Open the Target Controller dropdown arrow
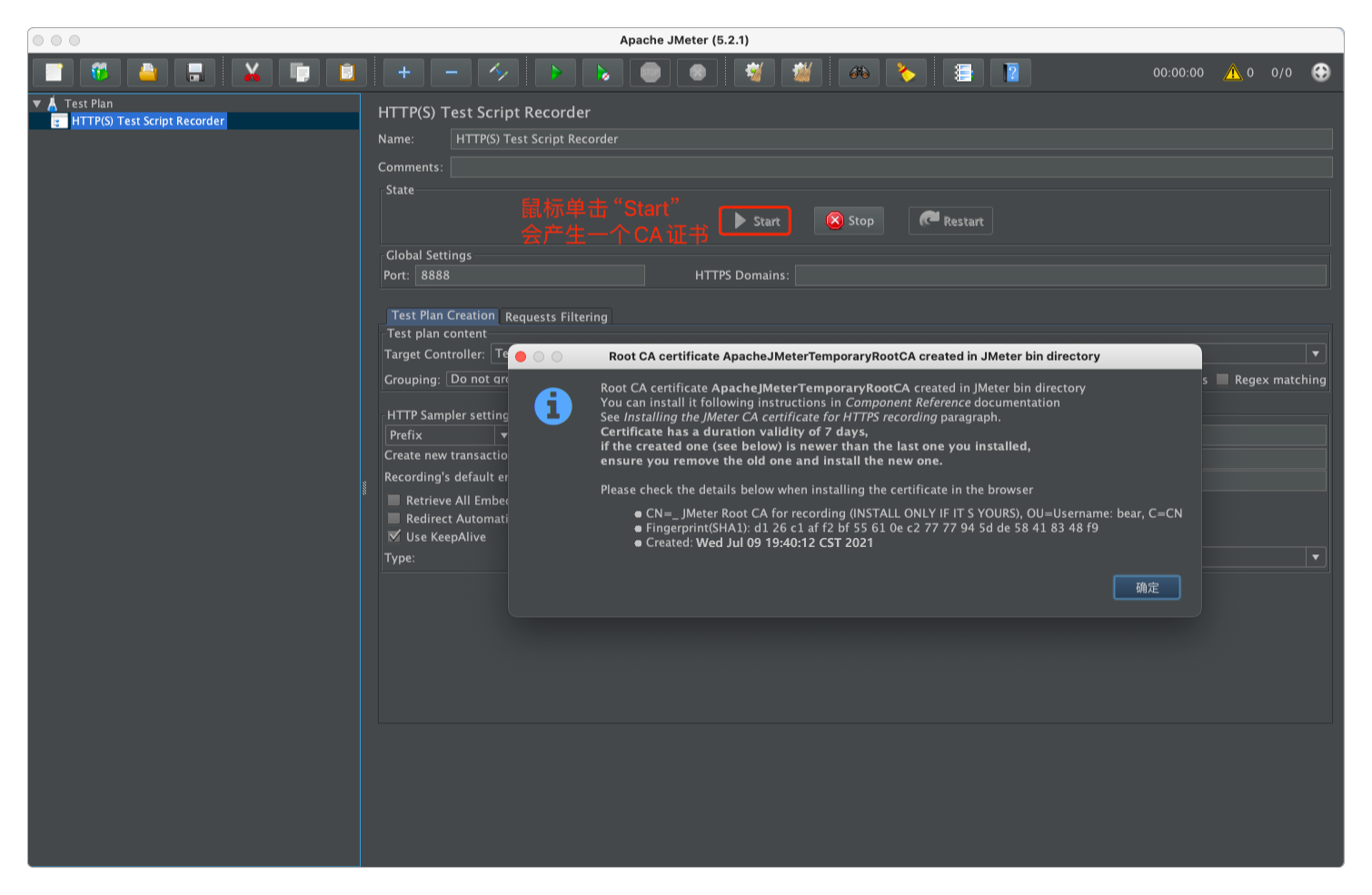The image size is (1372, 895). click(1316, 353)
